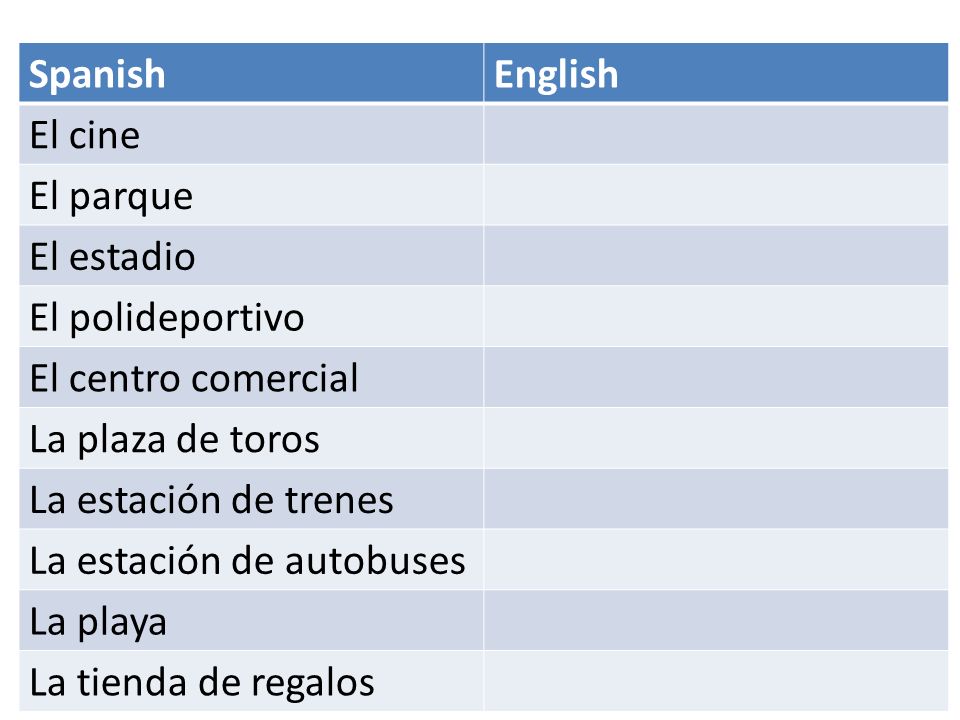Select the Spanish column header
The height and width of the screenshot is (720, 960).
coord(251,72)
